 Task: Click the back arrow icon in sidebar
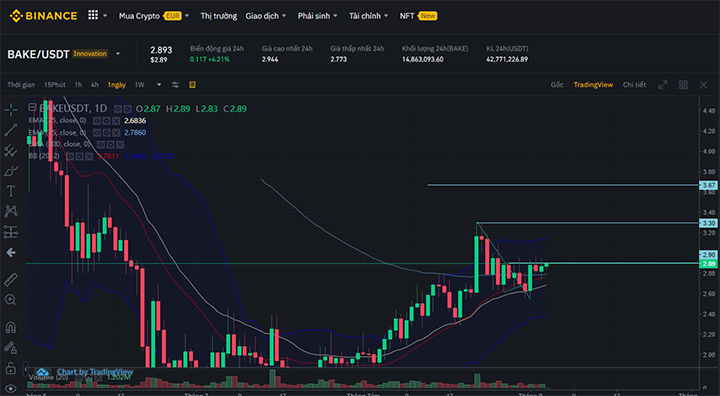click(x=11, y=252)
